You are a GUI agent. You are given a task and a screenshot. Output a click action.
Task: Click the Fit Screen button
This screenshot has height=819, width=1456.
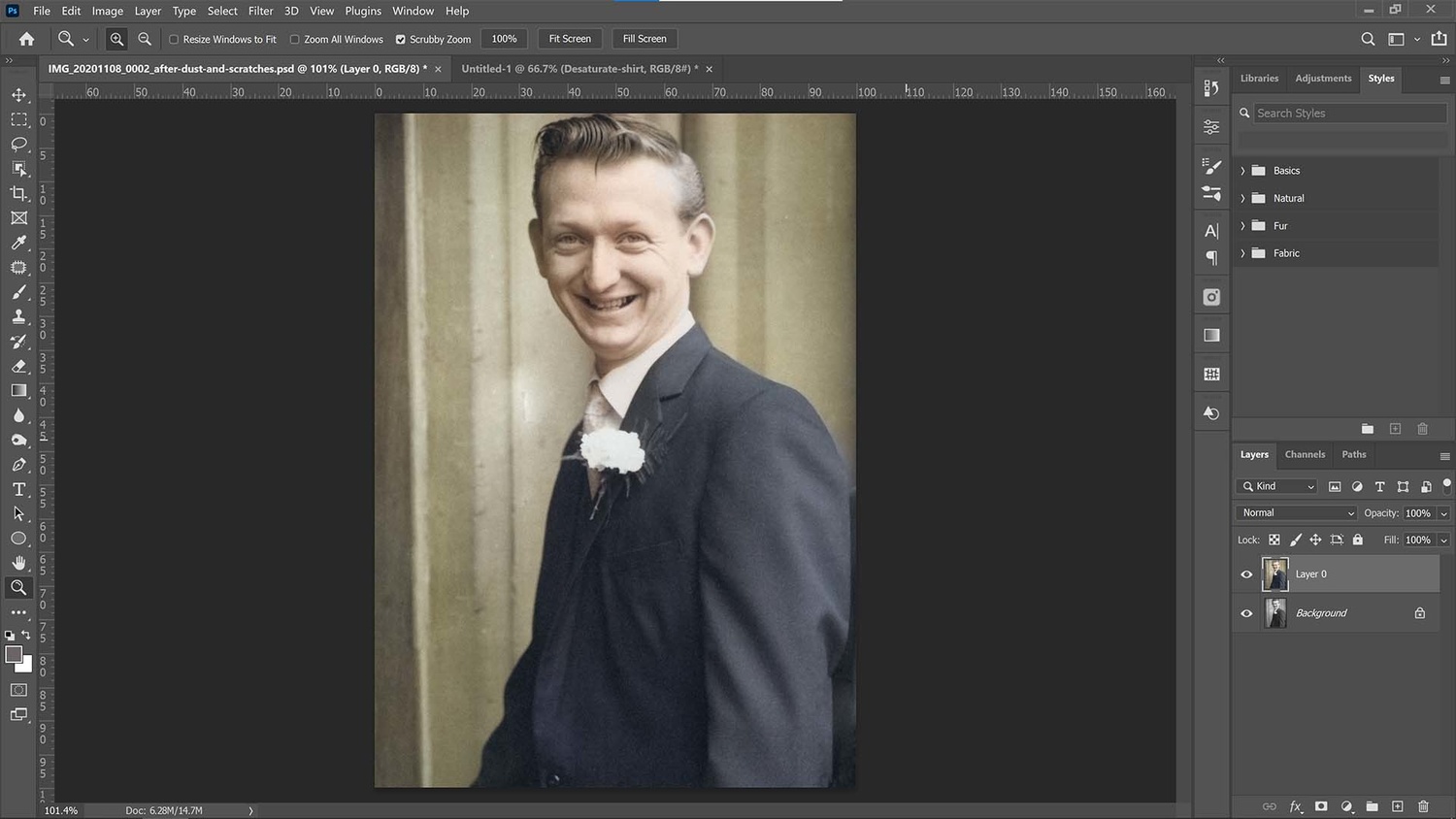(x=569, y=39)
